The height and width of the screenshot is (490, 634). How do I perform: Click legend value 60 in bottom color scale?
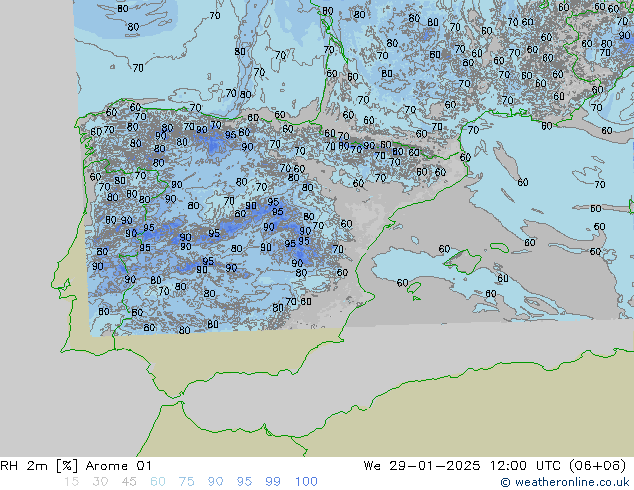pos(158,482)
